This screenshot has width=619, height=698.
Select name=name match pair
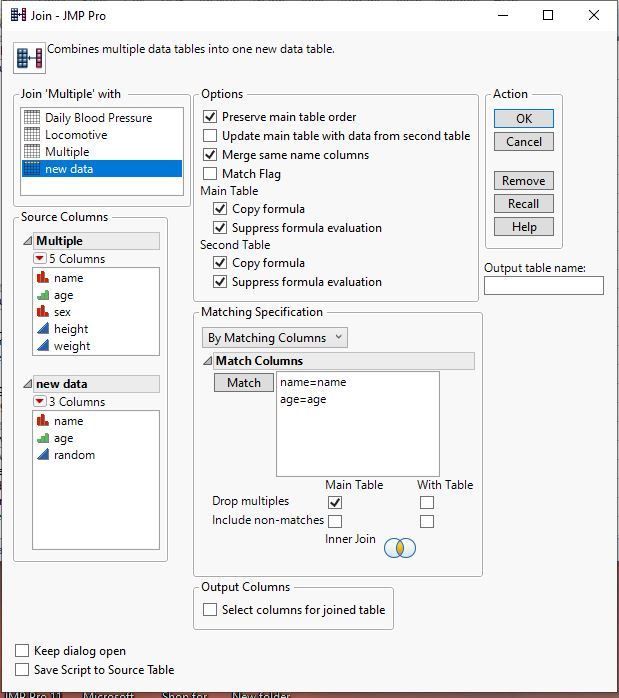click(x=313, y=382)
